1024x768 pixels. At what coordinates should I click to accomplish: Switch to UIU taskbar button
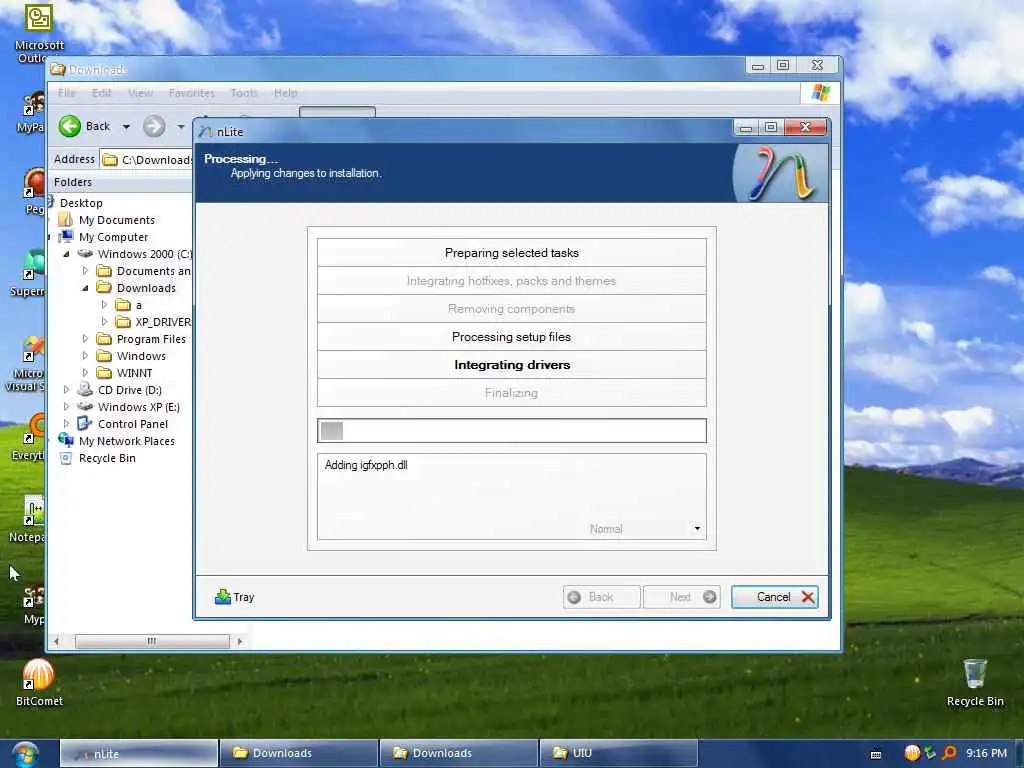(x=618, y=753)
